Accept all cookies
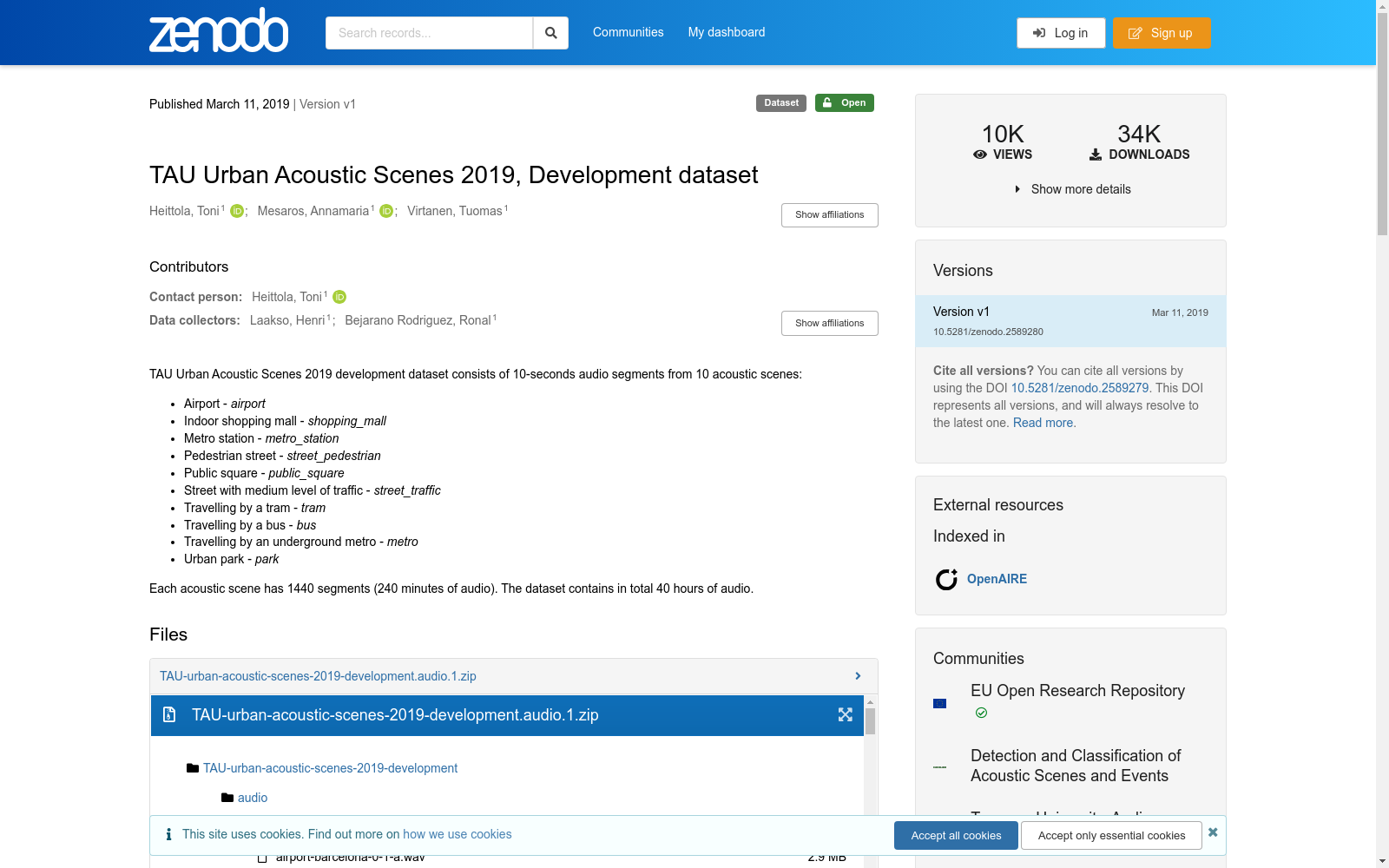This screenshot has width=1389, height=868. (956, 835)
